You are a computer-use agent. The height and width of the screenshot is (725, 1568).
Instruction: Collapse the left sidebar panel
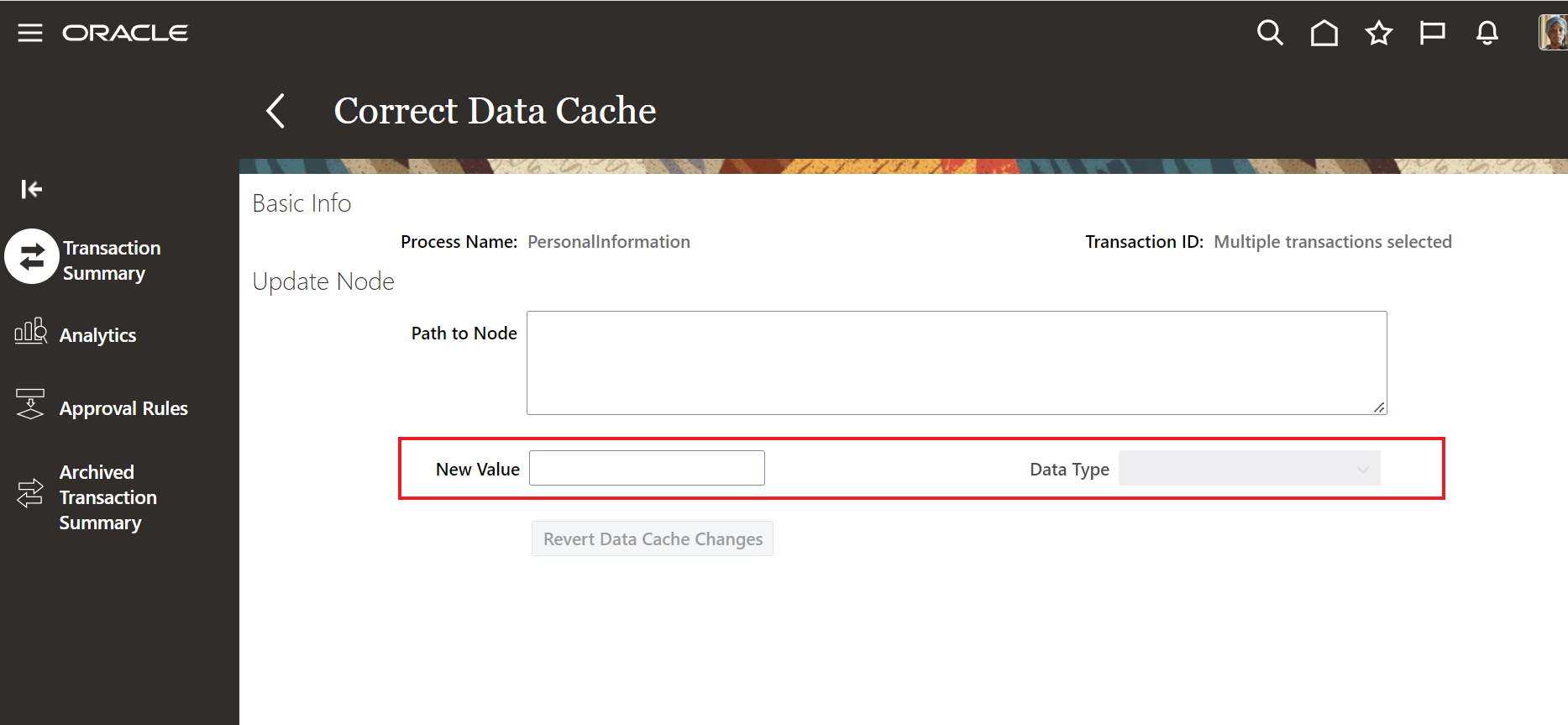tap(31, 189)
